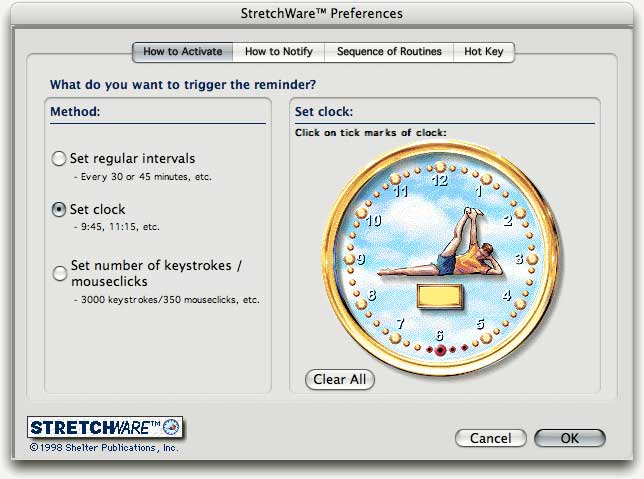The height and width of the screenshot is (479, 644).
Task: Click the clock tick mark at 5
Action: coord(486,338)
